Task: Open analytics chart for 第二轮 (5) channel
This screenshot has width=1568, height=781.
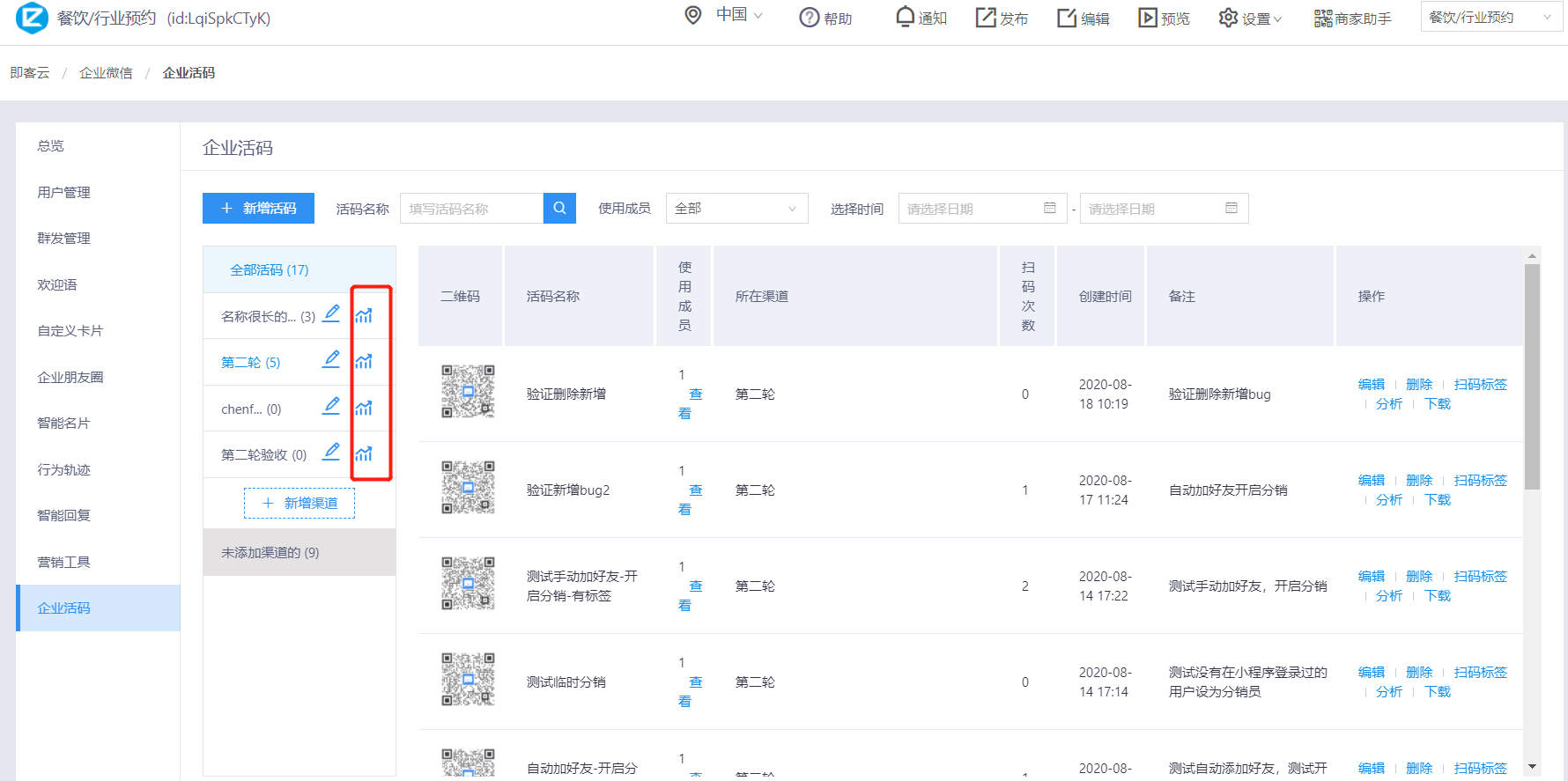Action: [364, 361]
